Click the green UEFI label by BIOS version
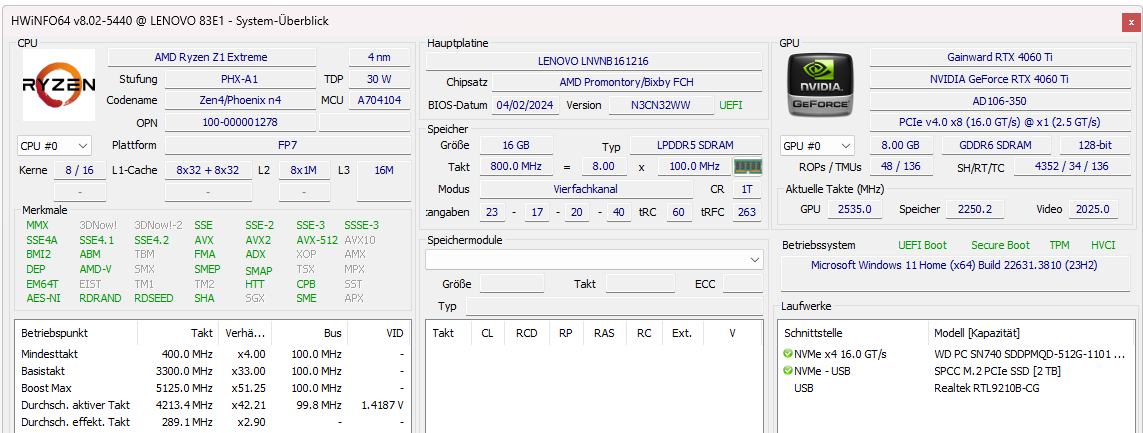The width and height of the screenshot is (1143, 433). (731, 105)
